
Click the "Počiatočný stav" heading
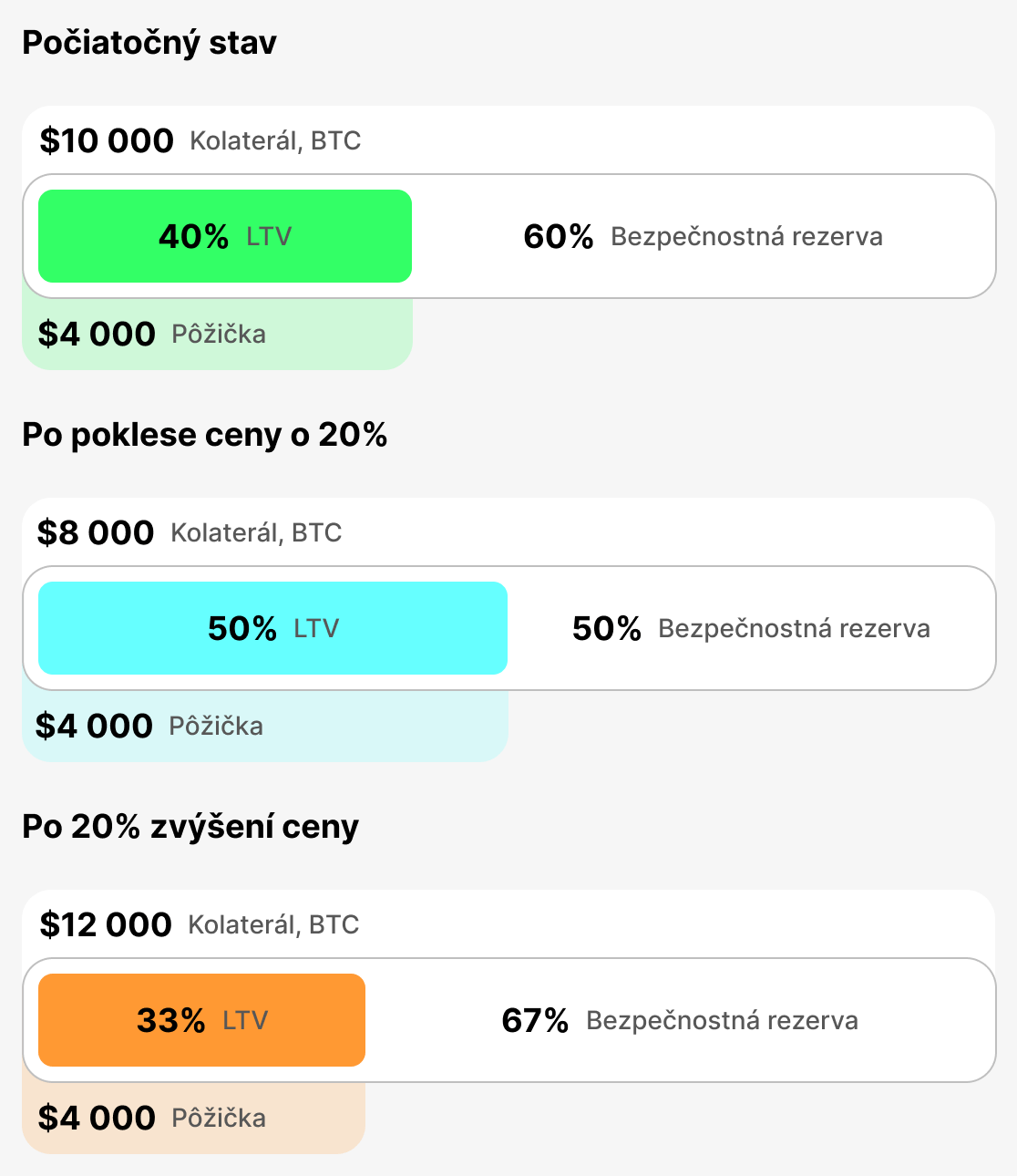149,43
